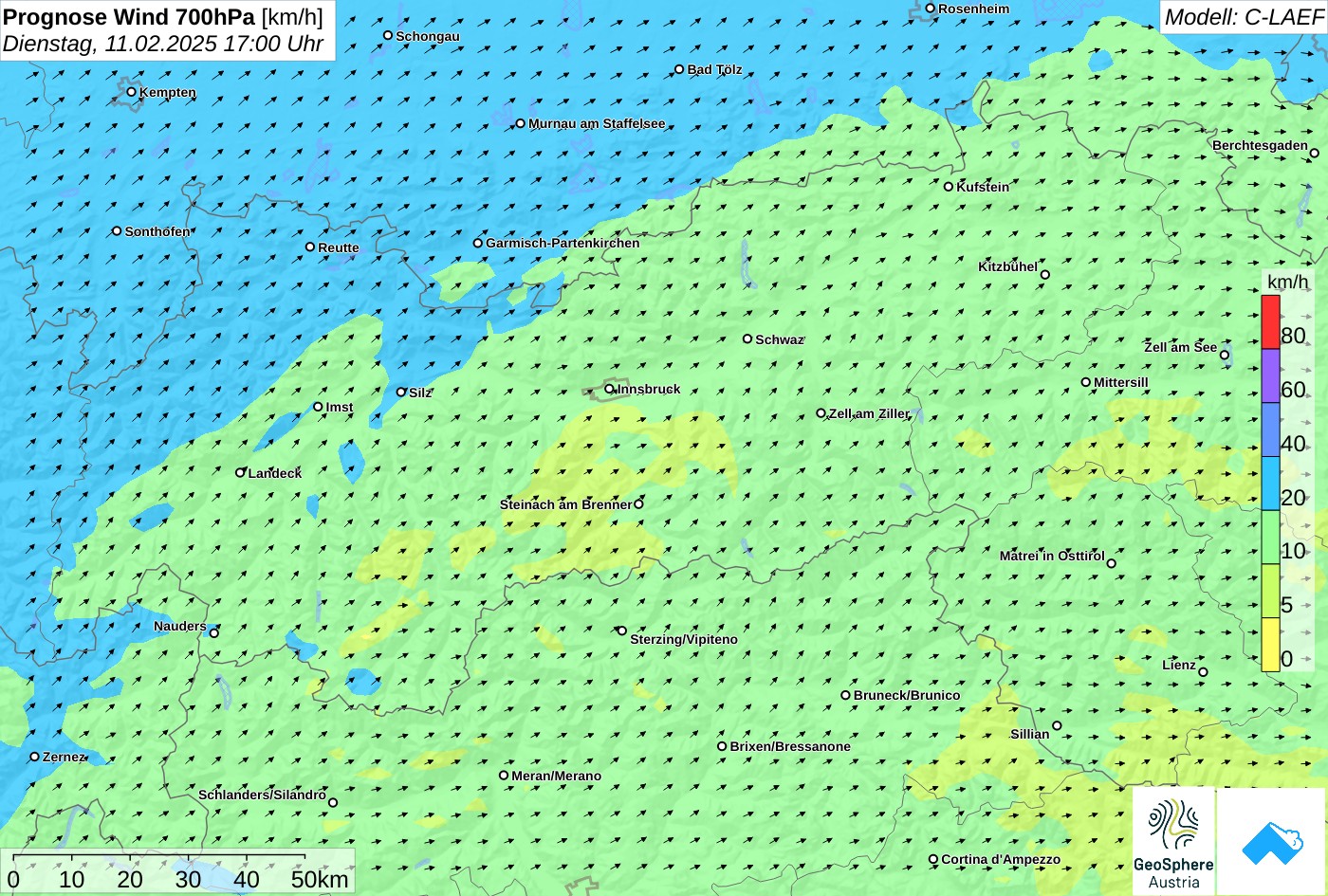Click the Schongau location dot
Image resolution: width=1328 pixels, height=896 pixels.
pyautogui.click(x=388, y=35)
